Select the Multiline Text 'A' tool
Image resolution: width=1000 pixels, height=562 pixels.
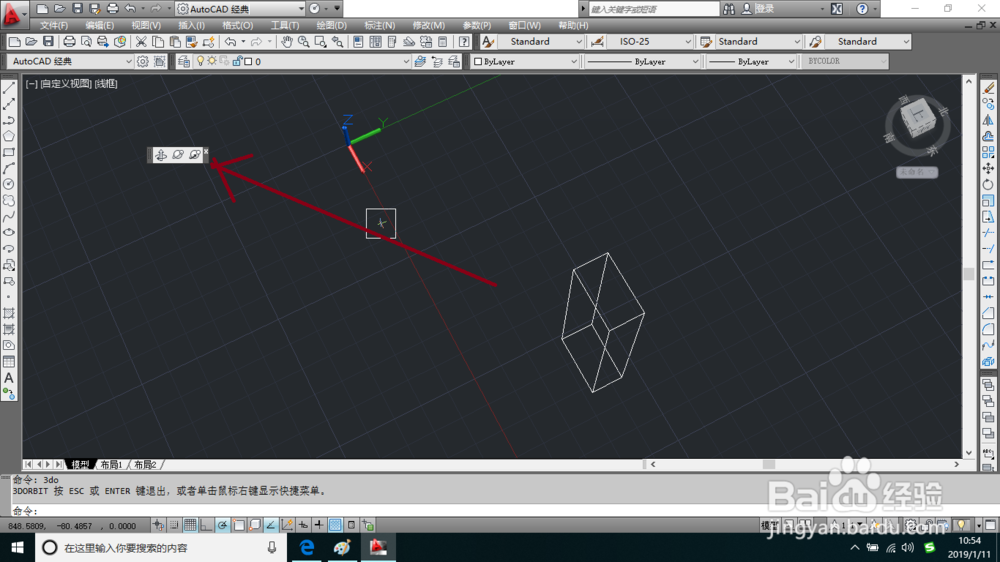click(x=9, y=378)
